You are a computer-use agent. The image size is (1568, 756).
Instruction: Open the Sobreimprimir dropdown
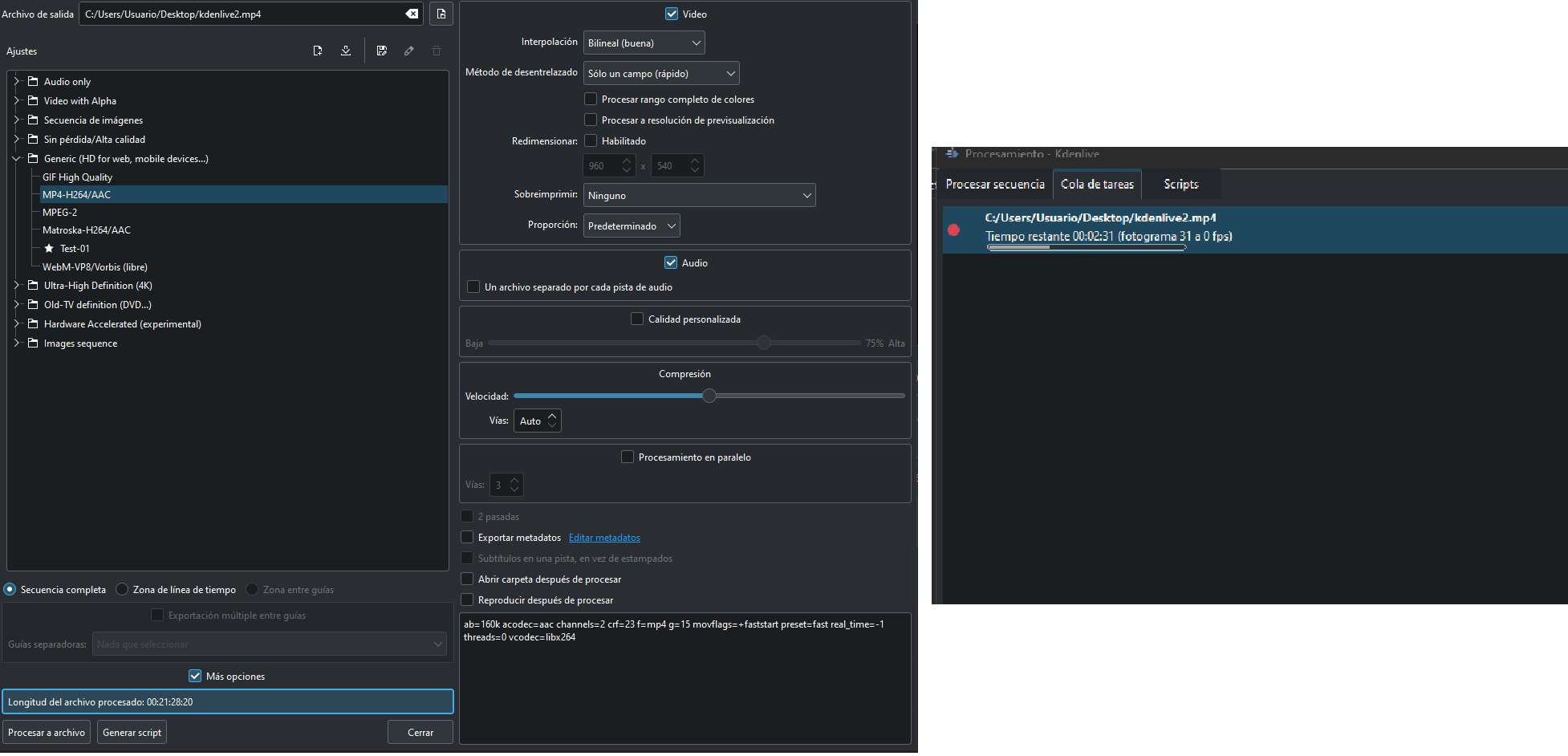coord(699,195)
